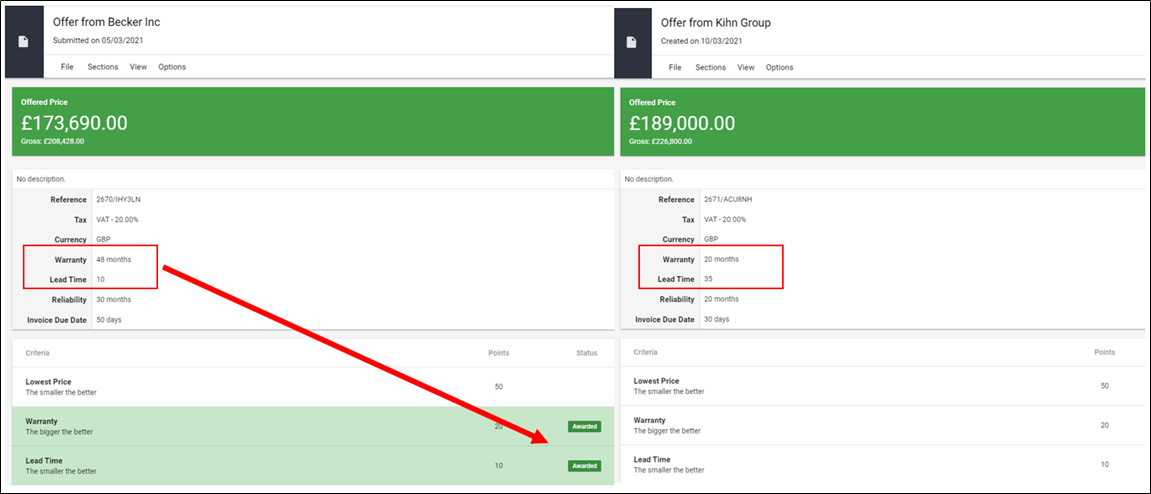Image resolution: width=1151 pixels, height=494 pixels.
Task: Click the 50 days invoice due value
Action: tap(109, 319)
